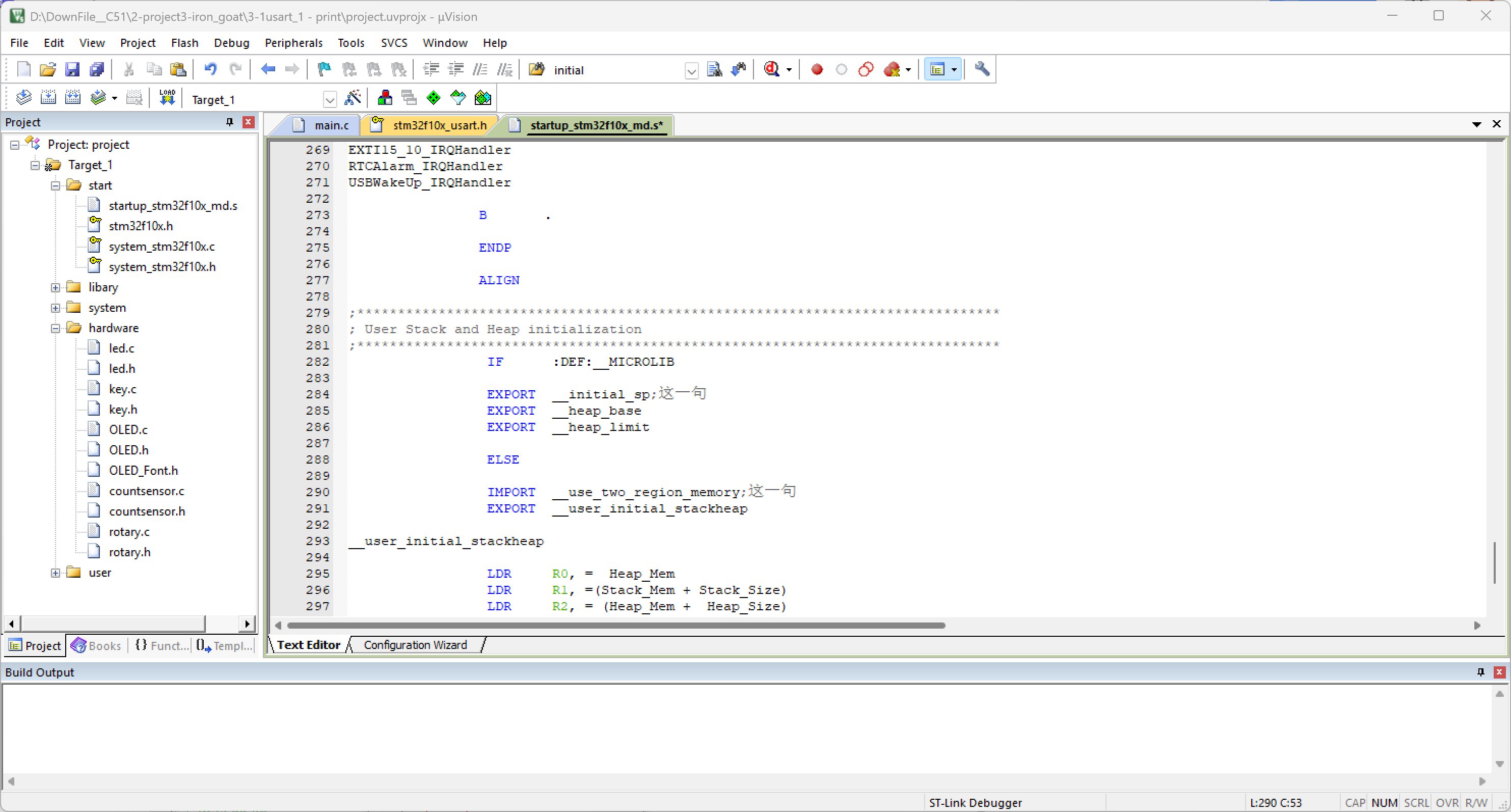Switch to the Configuration Wizard tab

tap(415, 644)
